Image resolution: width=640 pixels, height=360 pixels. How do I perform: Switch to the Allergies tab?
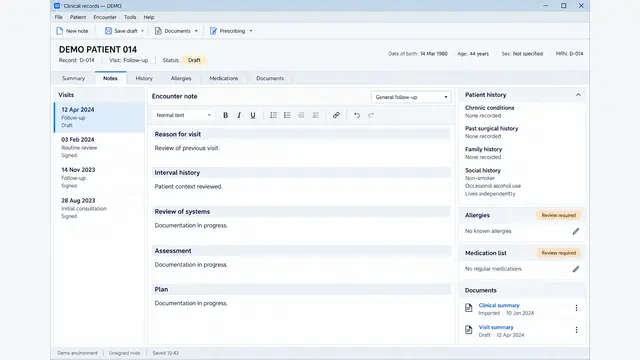pyautogui.click(x=181, y=78)
